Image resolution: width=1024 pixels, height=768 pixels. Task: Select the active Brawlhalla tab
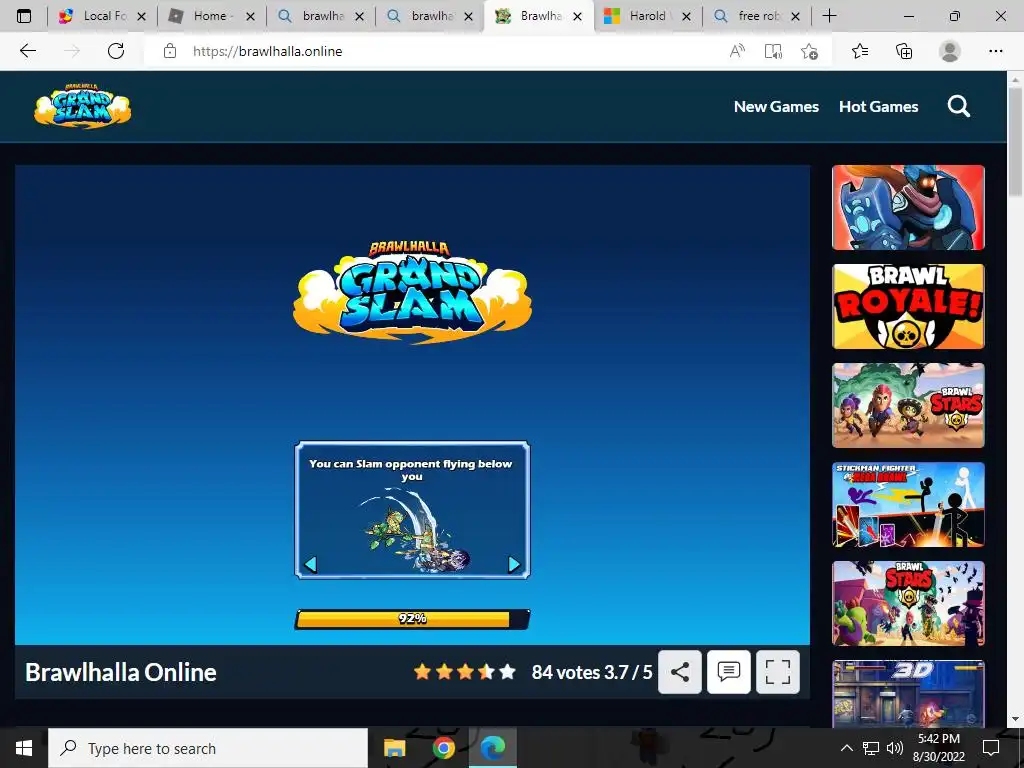coord(538,16)
